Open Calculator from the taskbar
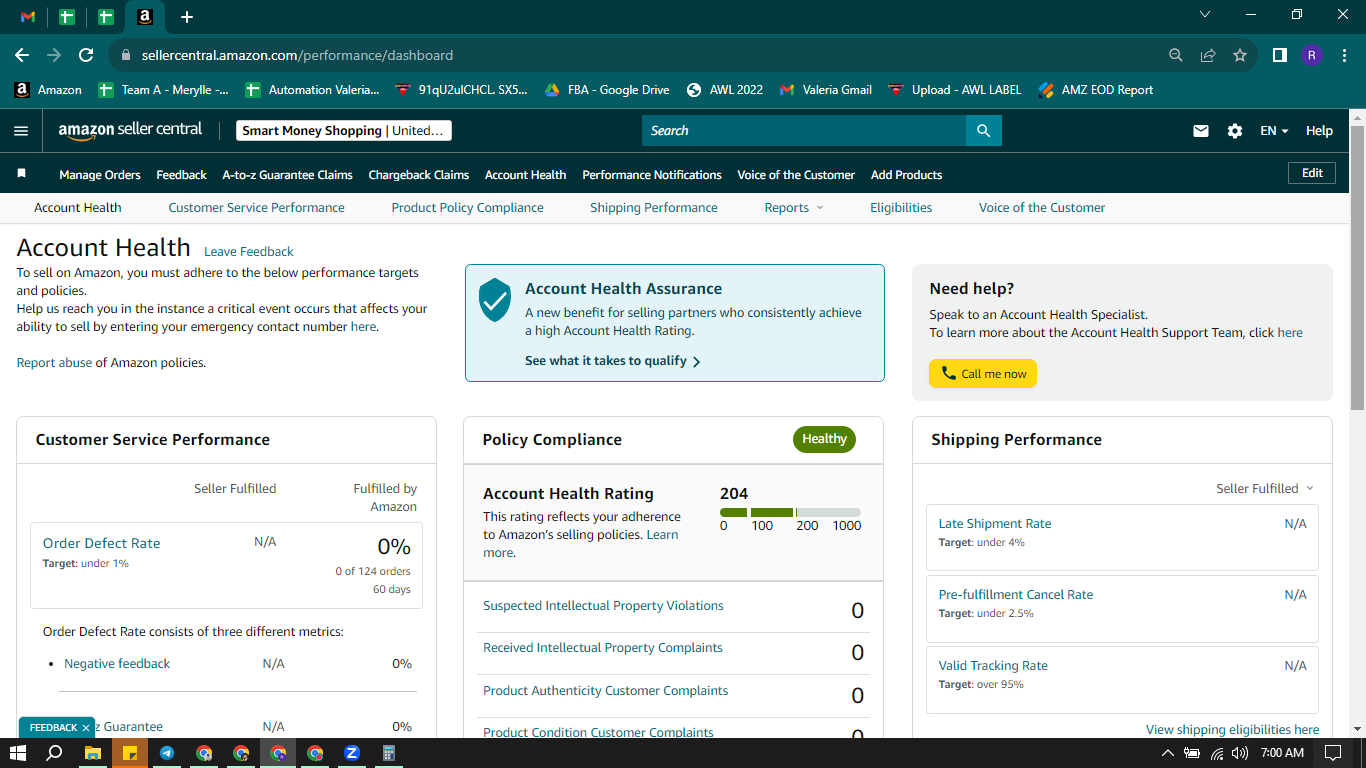The image size is (1366, 768). tap(389, 753)
